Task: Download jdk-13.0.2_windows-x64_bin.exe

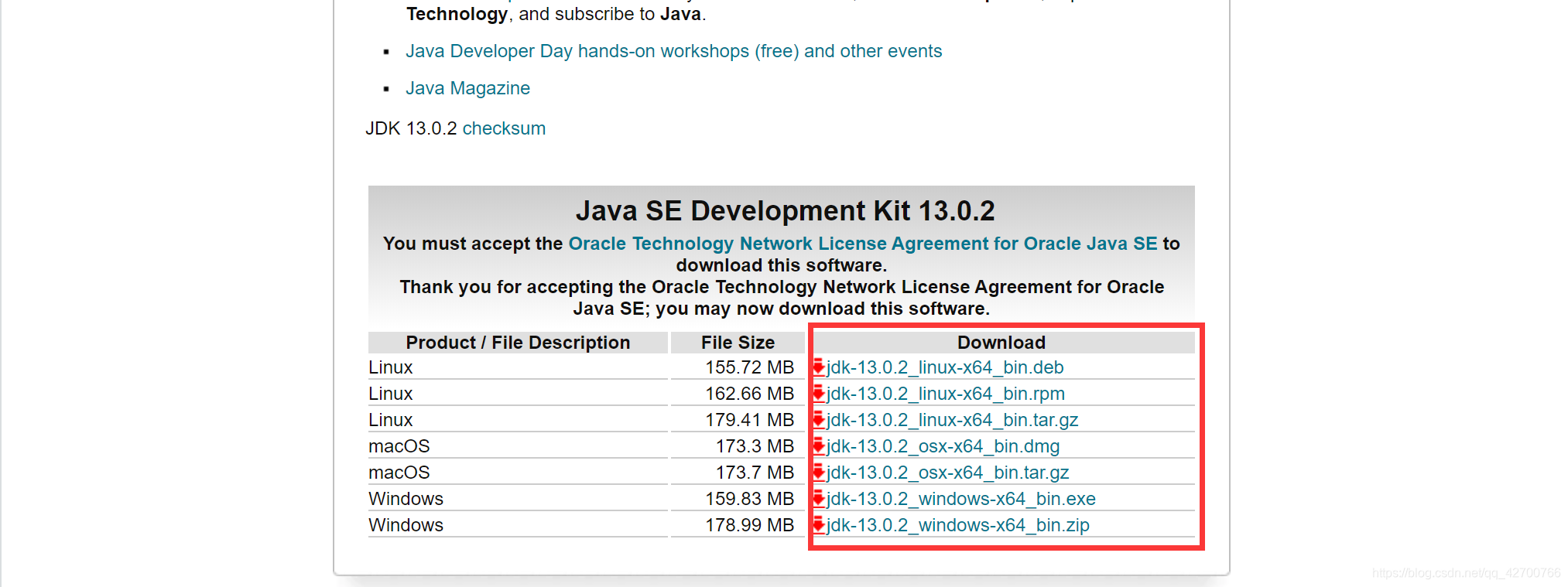Action: (961, 499)
